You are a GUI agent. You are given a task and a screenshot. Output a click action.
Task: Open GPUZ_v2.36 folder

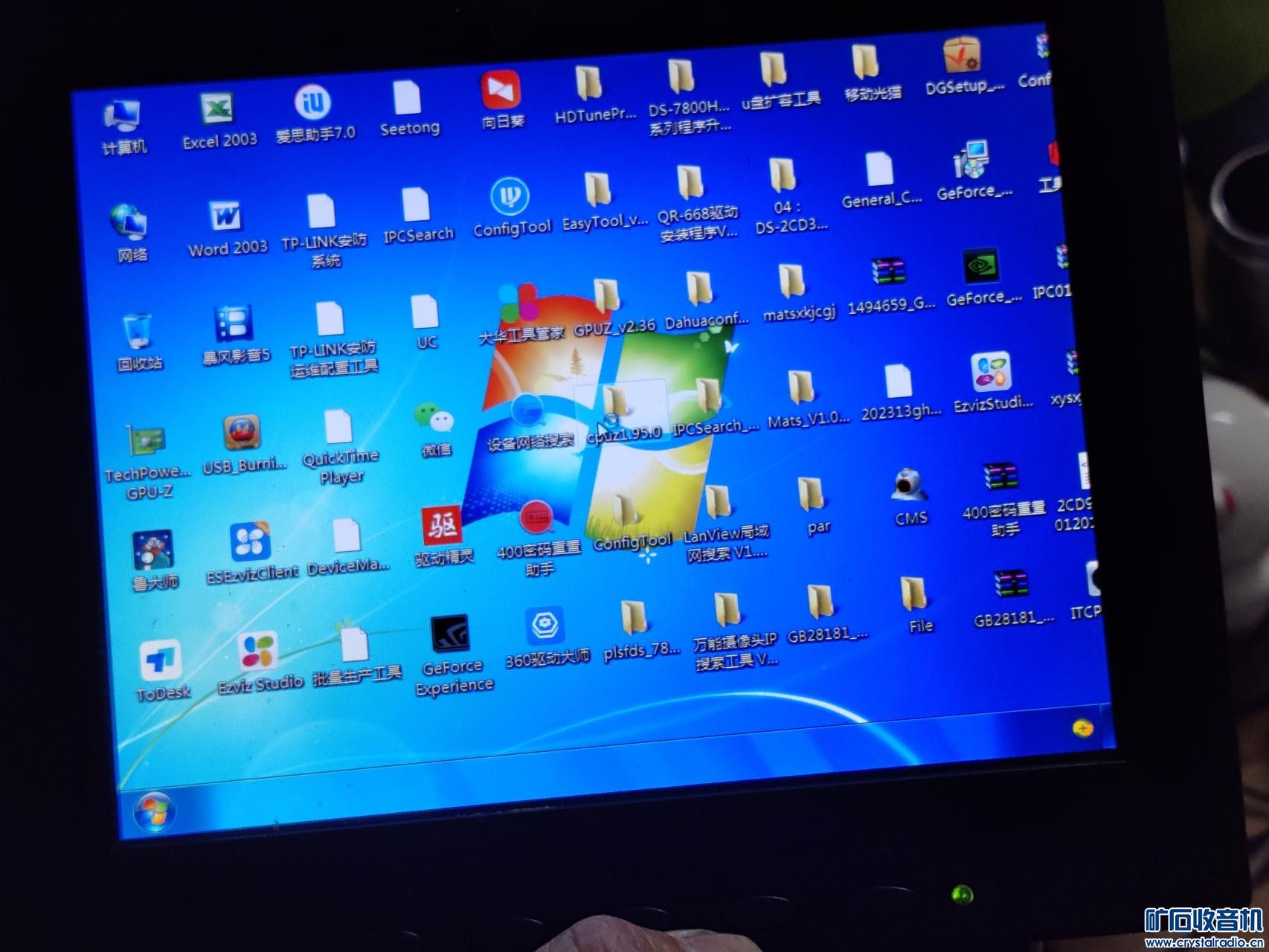tap(607, 296)
